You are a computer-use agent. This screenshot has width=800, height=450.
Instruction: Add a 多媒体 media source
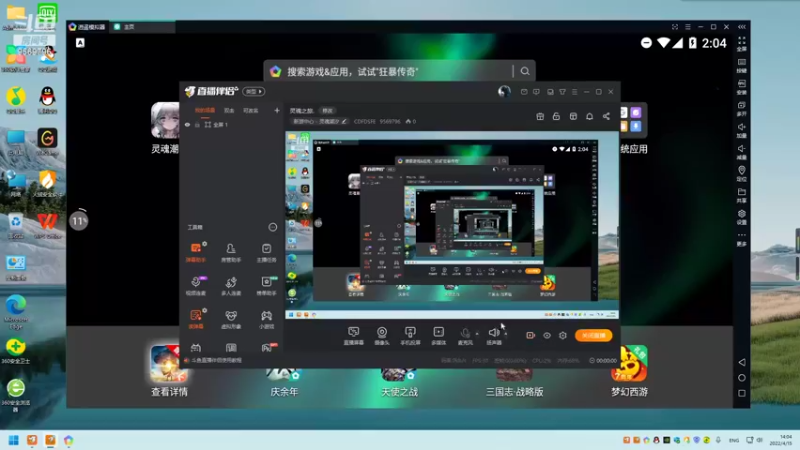click(x=438, y=336)
